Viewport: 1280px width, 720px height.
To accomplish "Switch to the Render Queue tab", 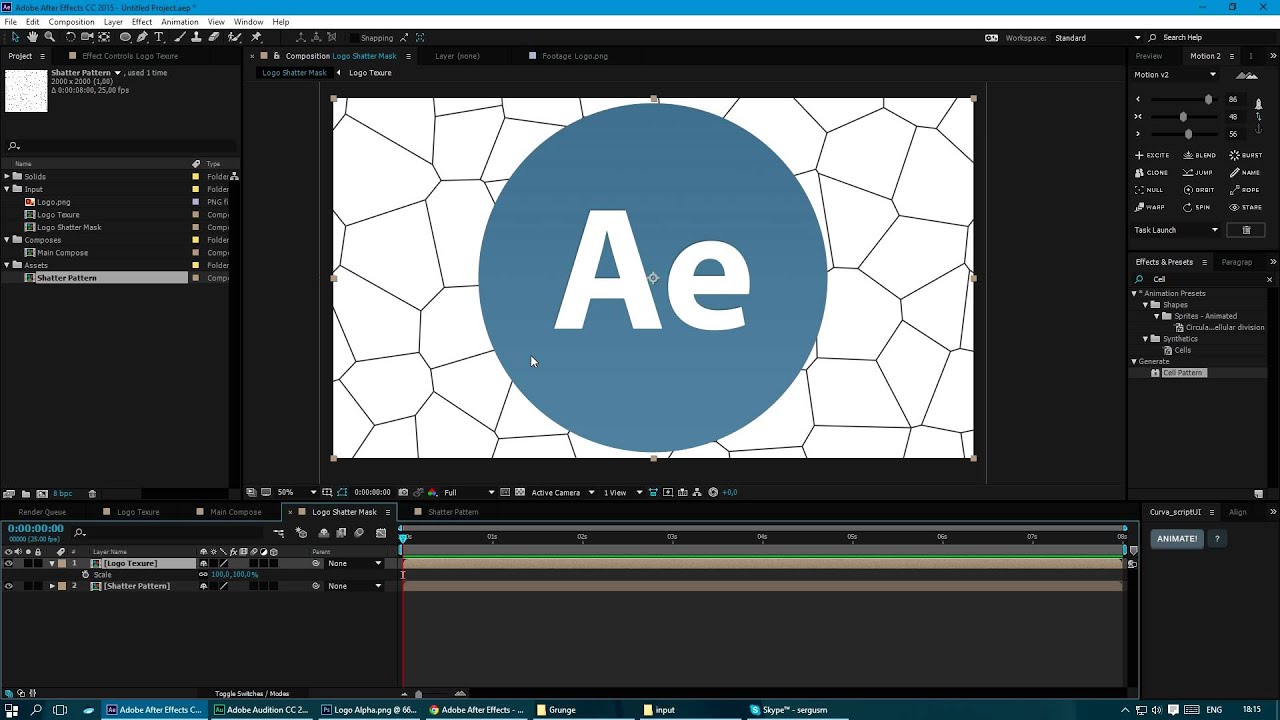I will [42, 512].
